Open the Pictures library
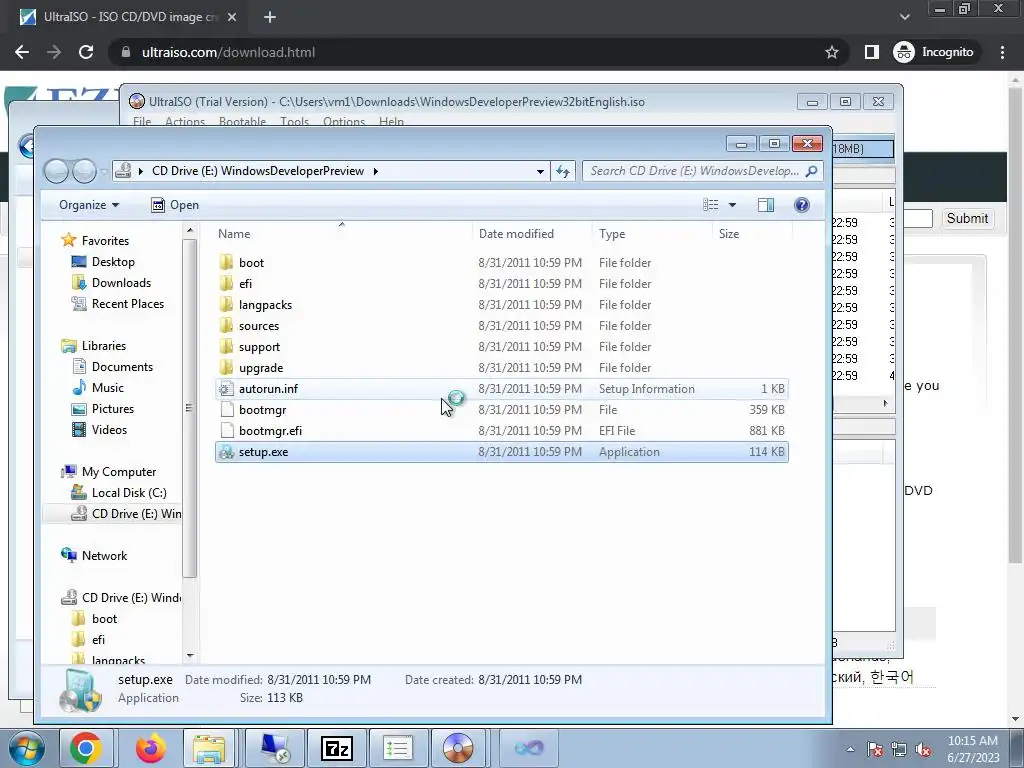The width and height of the screenshot is (1024, 768). point(112,409)
